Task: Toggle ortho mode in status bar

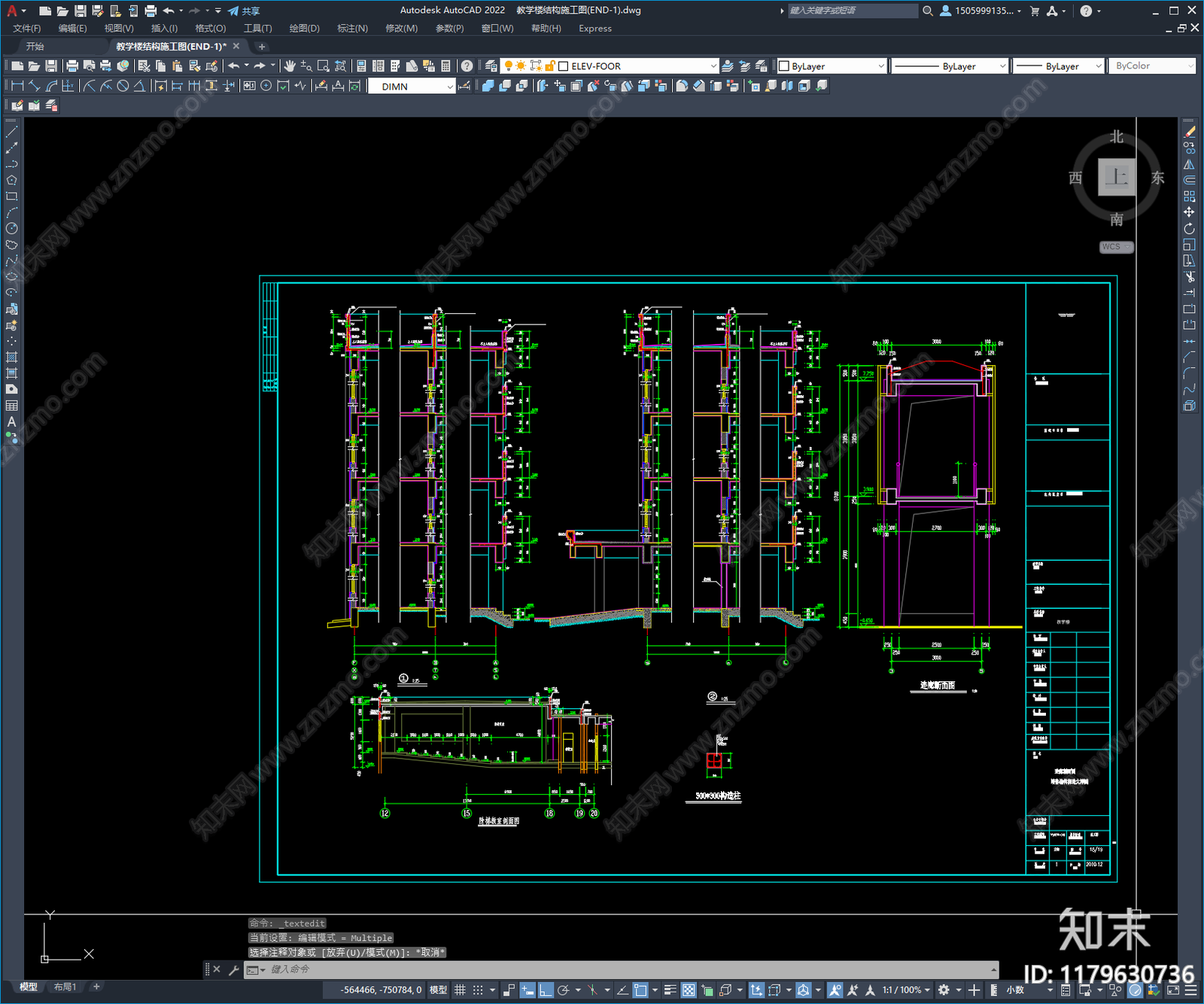Action: pyautogui.click(x=546, y=990)
